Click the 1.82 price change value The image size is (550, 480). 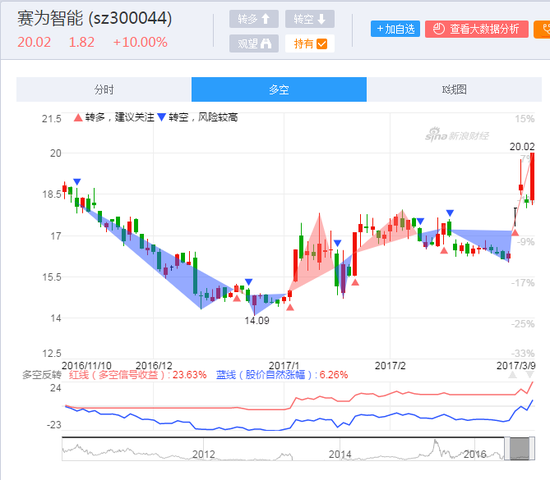point(82,42)
